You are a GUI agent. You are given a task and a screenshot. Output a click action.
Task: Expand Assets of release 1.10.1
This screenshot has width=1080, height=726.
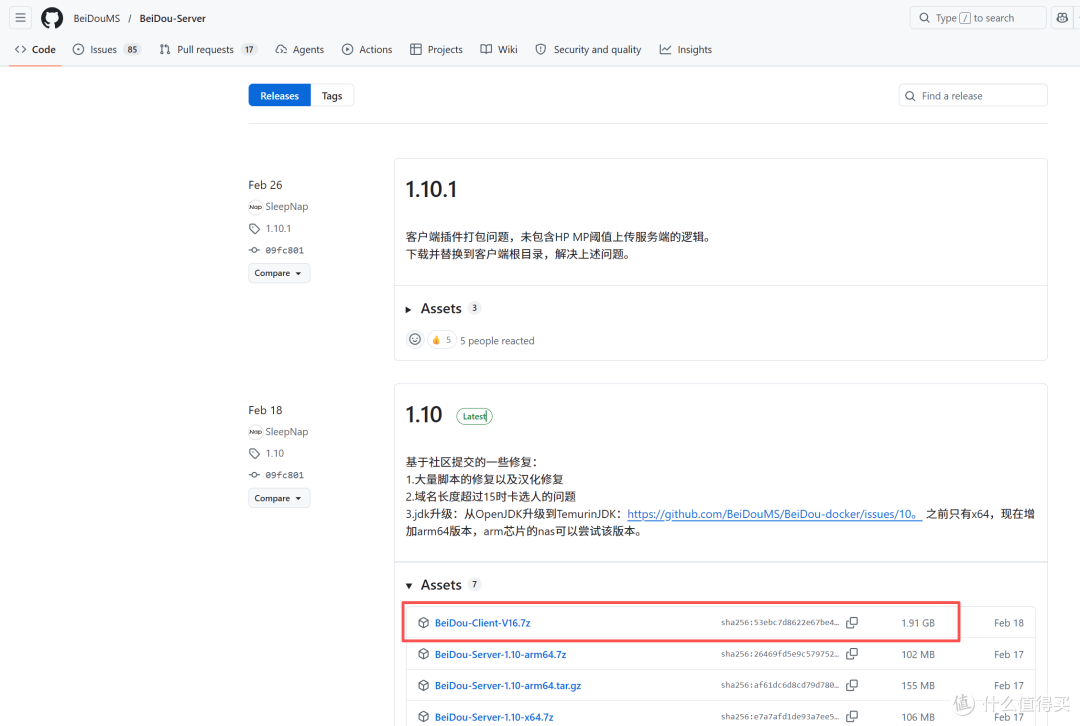441,309
